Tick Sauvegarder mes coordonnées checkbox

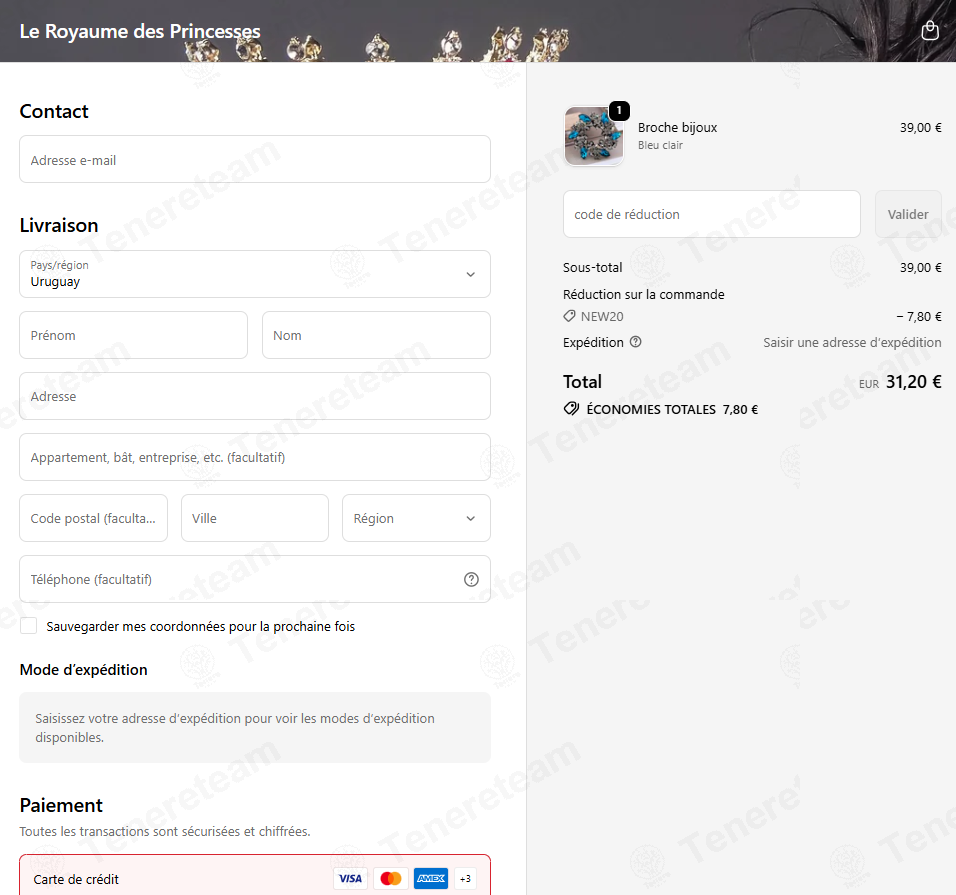click(x=29, y=626)
